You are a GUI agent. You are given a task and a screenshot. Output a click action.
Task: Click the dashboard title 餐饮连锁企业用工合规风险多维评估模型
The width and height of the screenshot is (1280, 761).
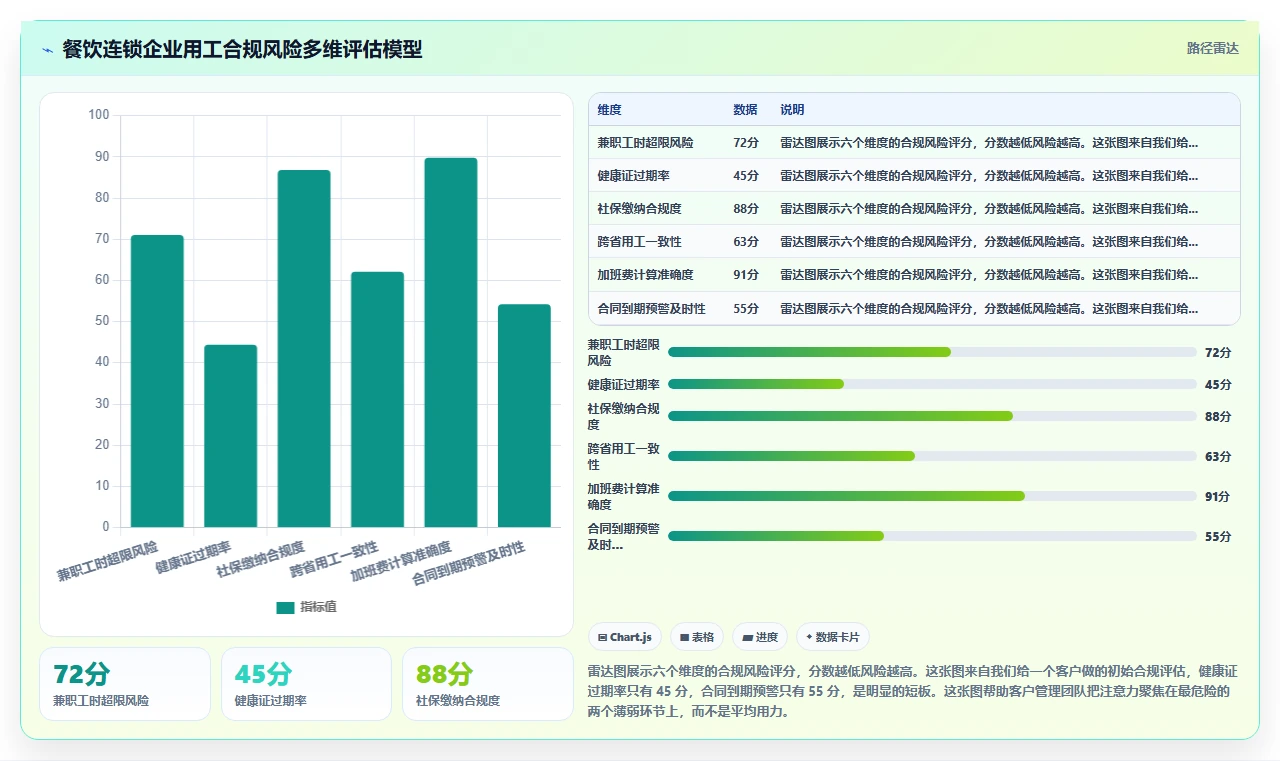point(242,49)
